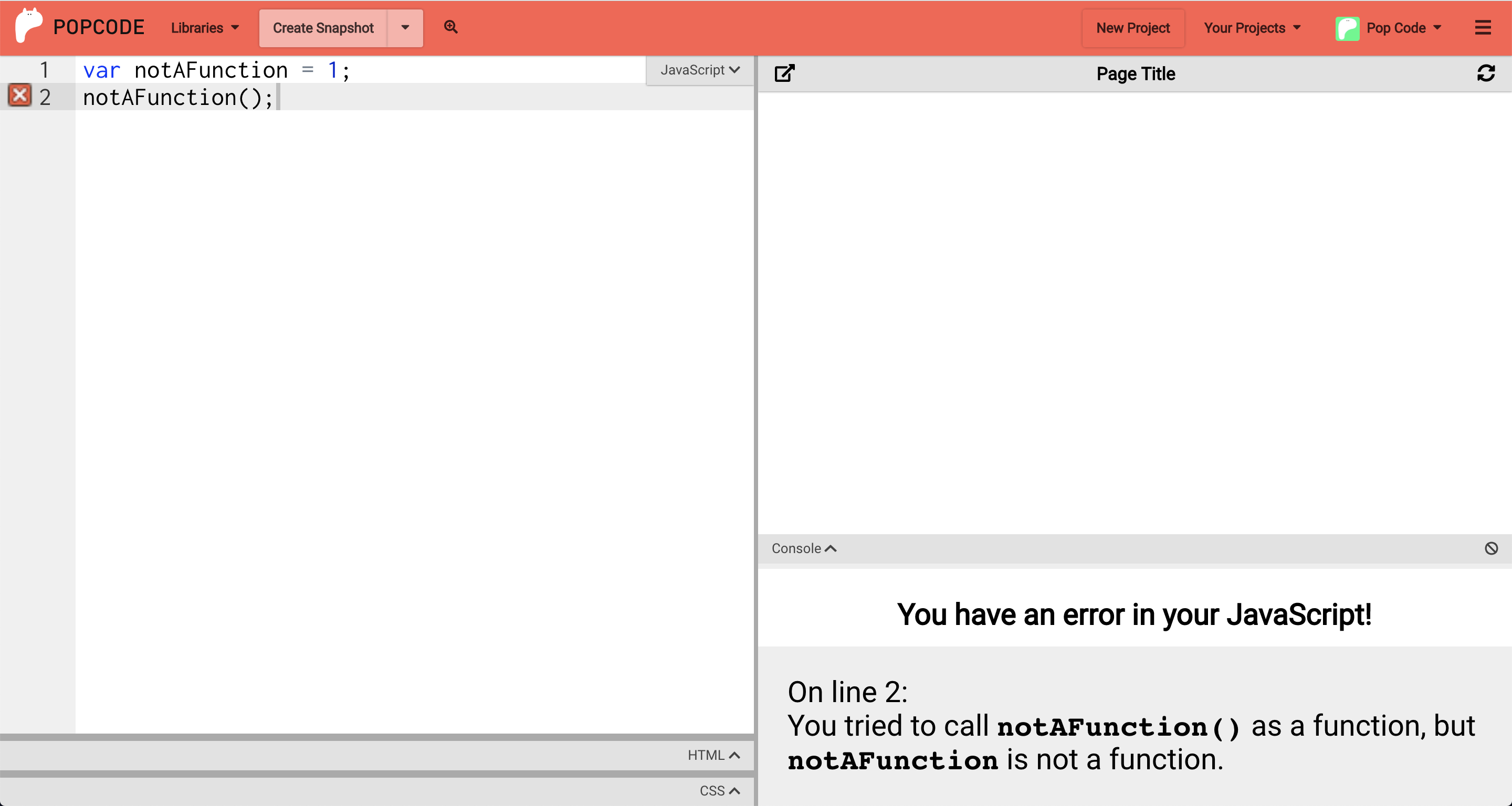The image size is (1512, 806).
Task: Click in the code at notAFunction() line
Action: pyautogui.click(x=177, y=98)
